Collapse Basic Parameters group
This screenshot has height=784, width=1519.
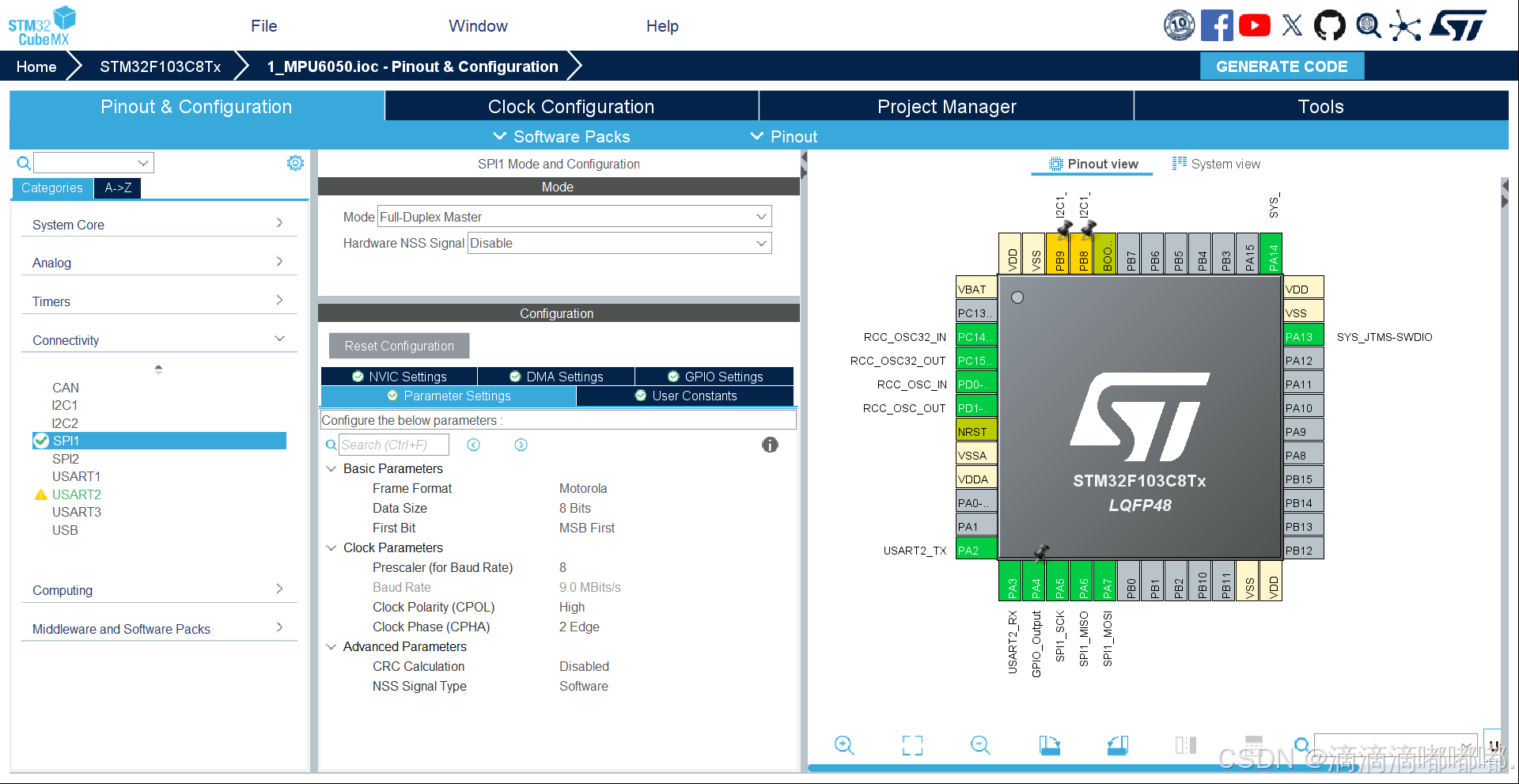pyautogui.click(x=331, y=468)
